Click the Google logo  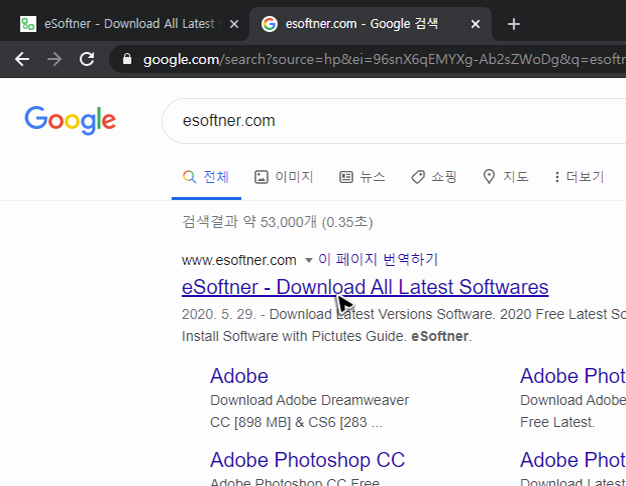(70, 120)
